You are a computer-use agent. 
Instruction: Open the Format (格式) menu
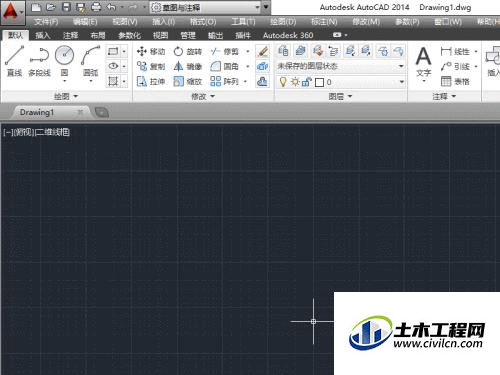(x=203, y=22)
